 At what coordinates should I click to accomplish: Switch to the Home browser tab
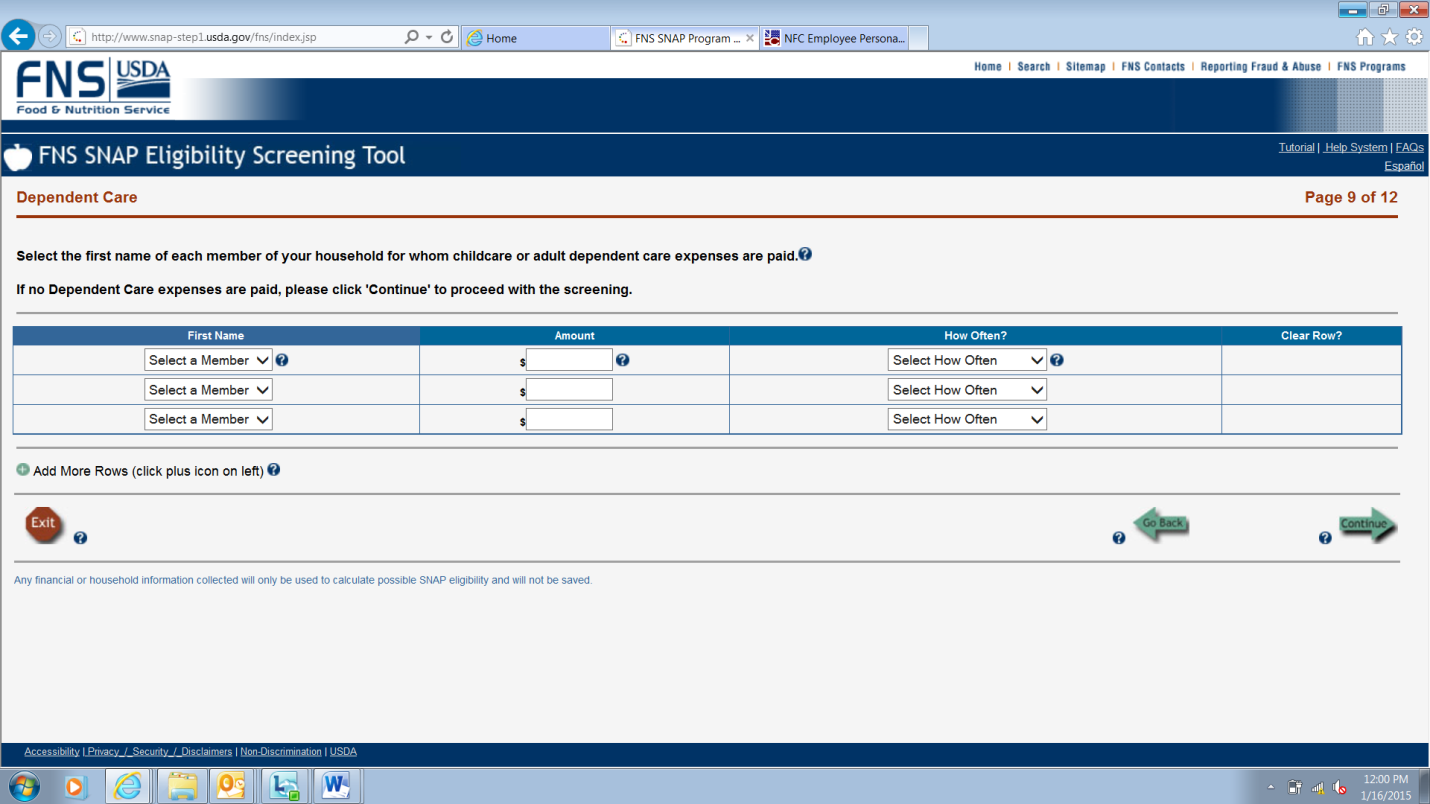(x=535, y=38)
